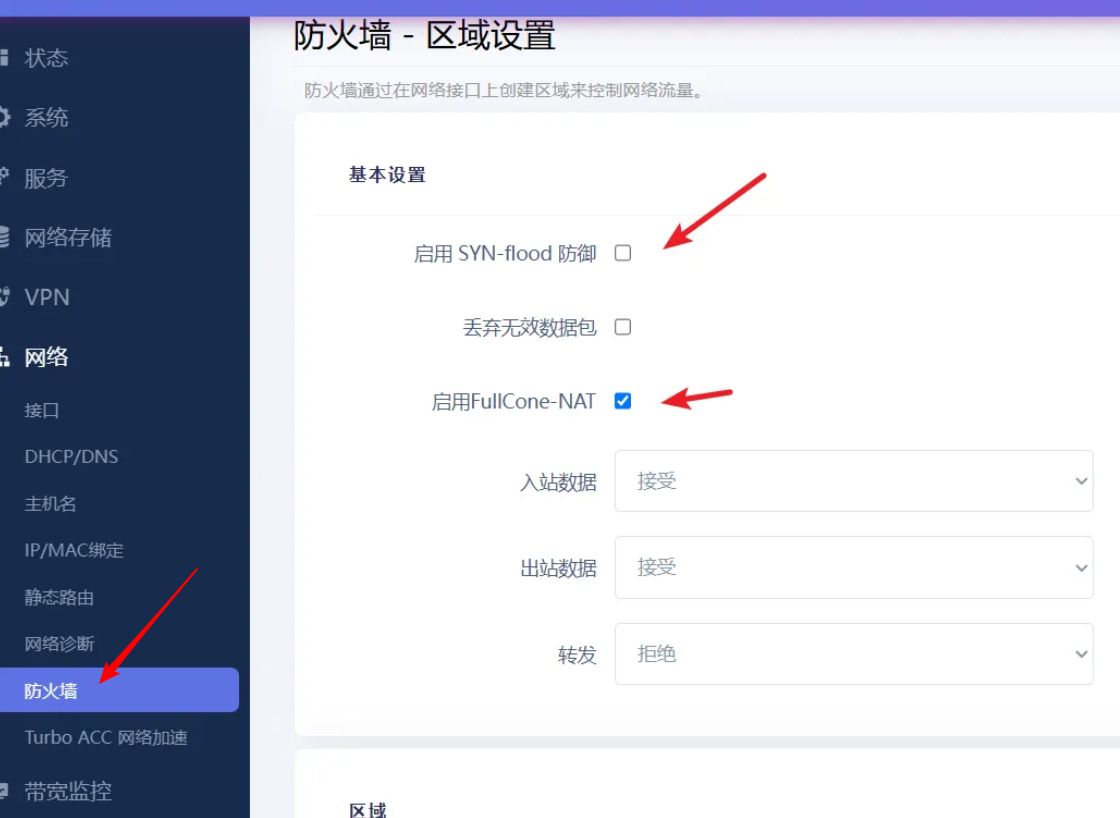
Task: Click the Bandwidth Monitor (带宽监控) icon
Action: point(4,791)
